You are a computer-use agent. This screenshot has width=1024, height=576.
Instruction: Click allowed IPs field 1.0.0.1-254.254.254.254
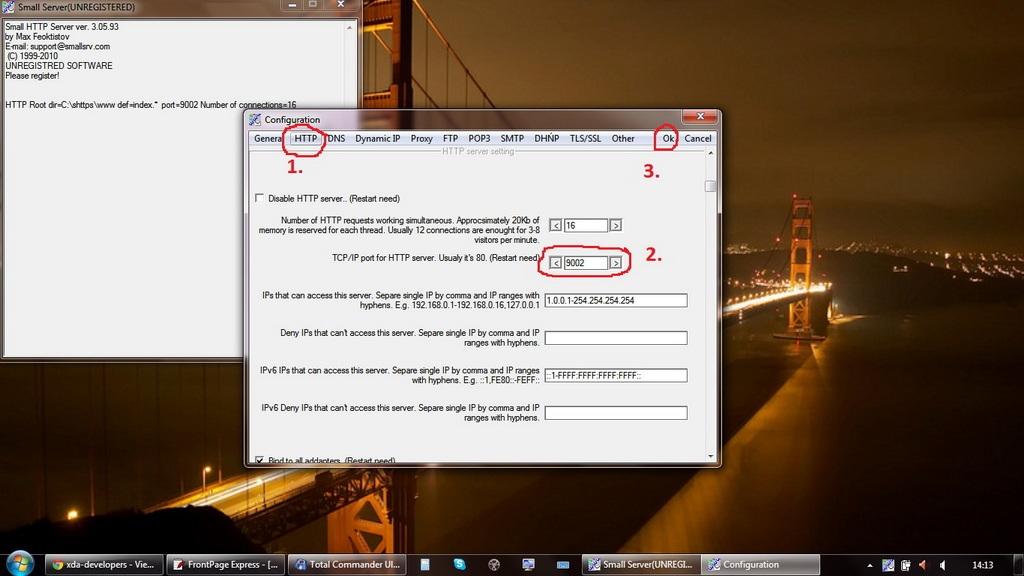616,300
